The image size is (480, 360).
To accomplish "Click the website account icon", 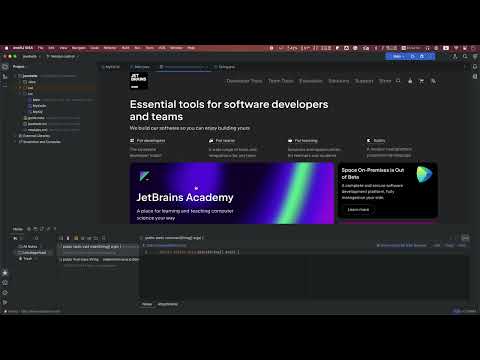I will [410, 81].
